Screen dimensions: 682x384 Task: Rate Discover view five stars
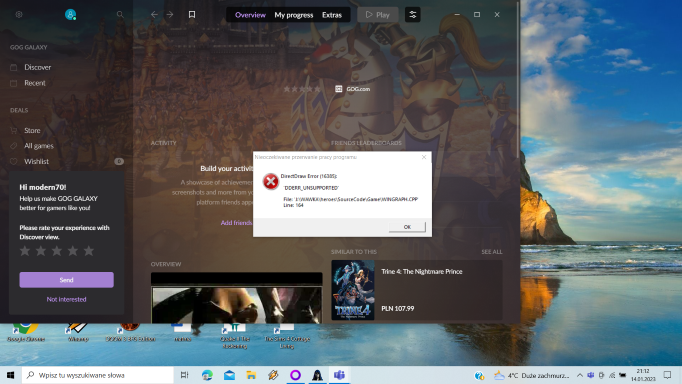[89, 250]
